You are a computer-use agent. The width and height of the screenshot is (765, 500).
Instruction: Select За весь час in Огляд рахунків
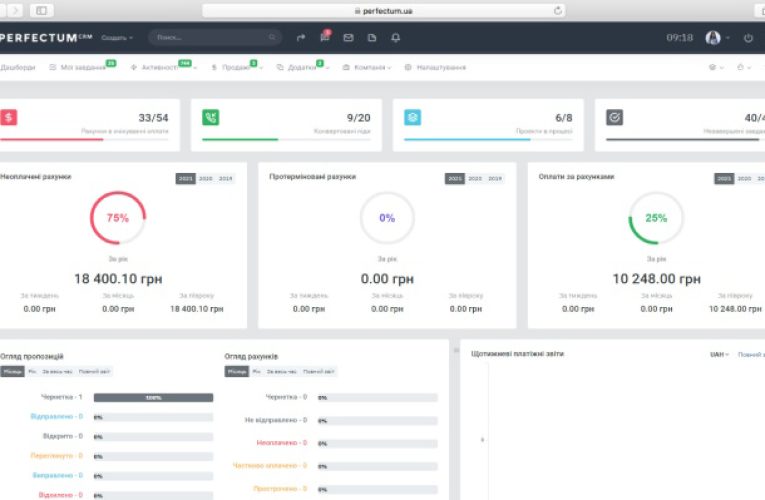point(282,372)
